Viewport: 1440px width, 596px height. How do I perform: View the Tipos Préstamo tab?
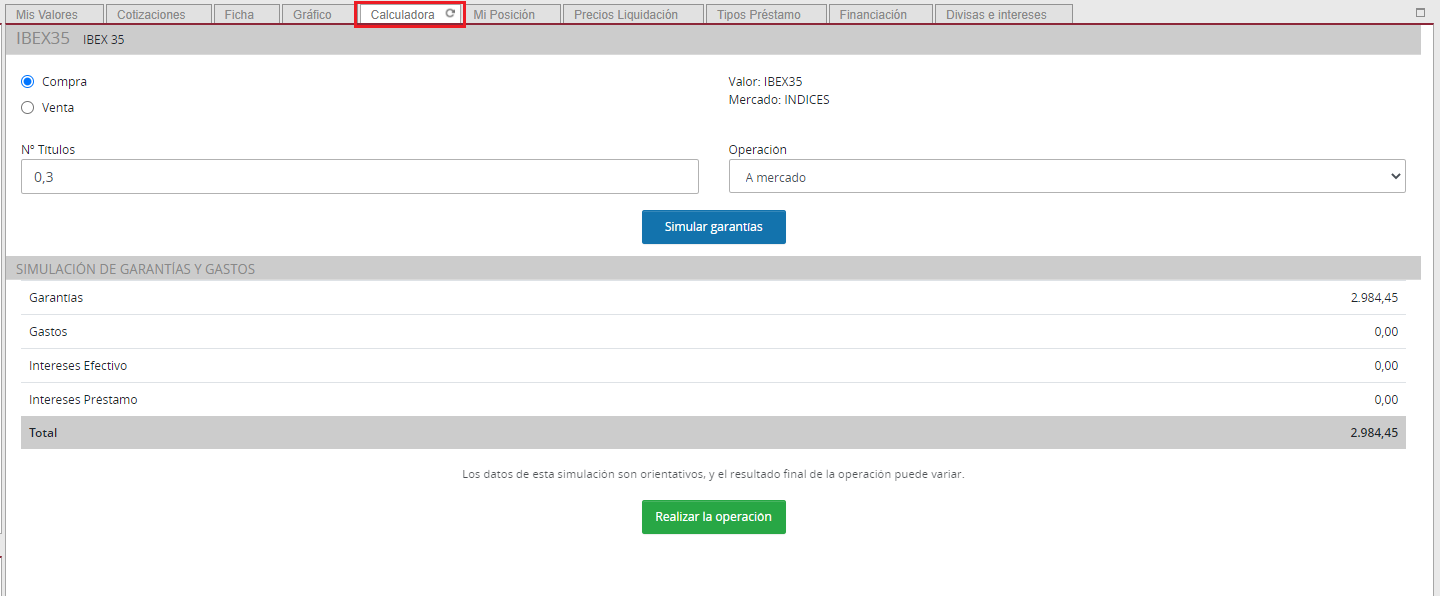pos(767,14)
